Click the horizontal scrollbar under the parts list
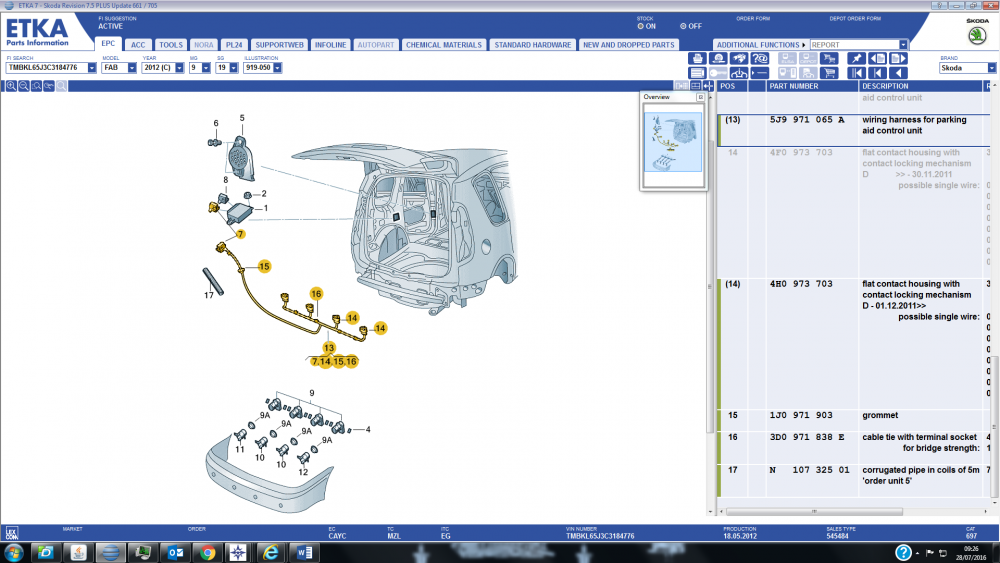 point(814,511)
